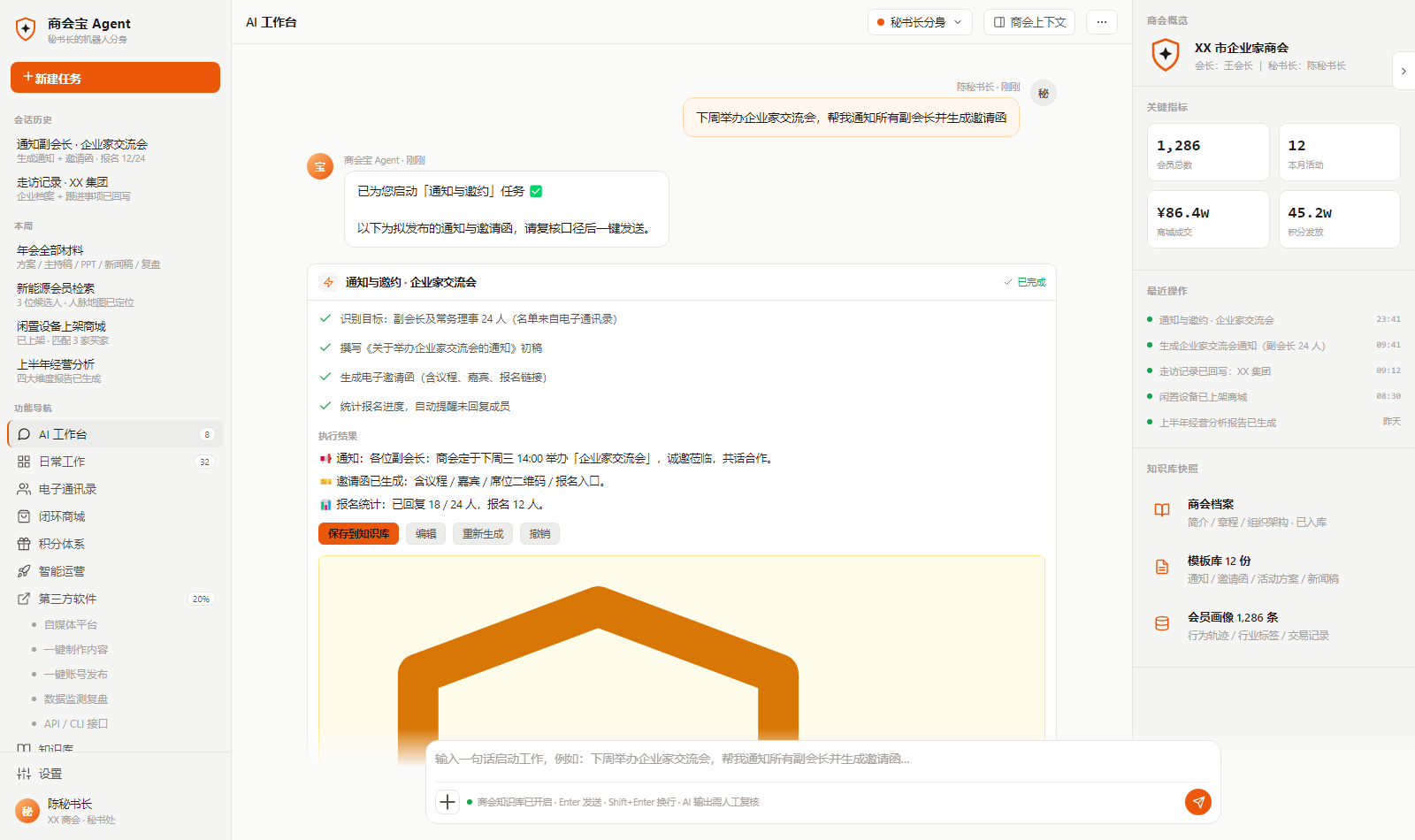Select 自媒体平台 sub-item
Image resolution: width=1415 pixels, height=840 pixels.
coord(71,624)
